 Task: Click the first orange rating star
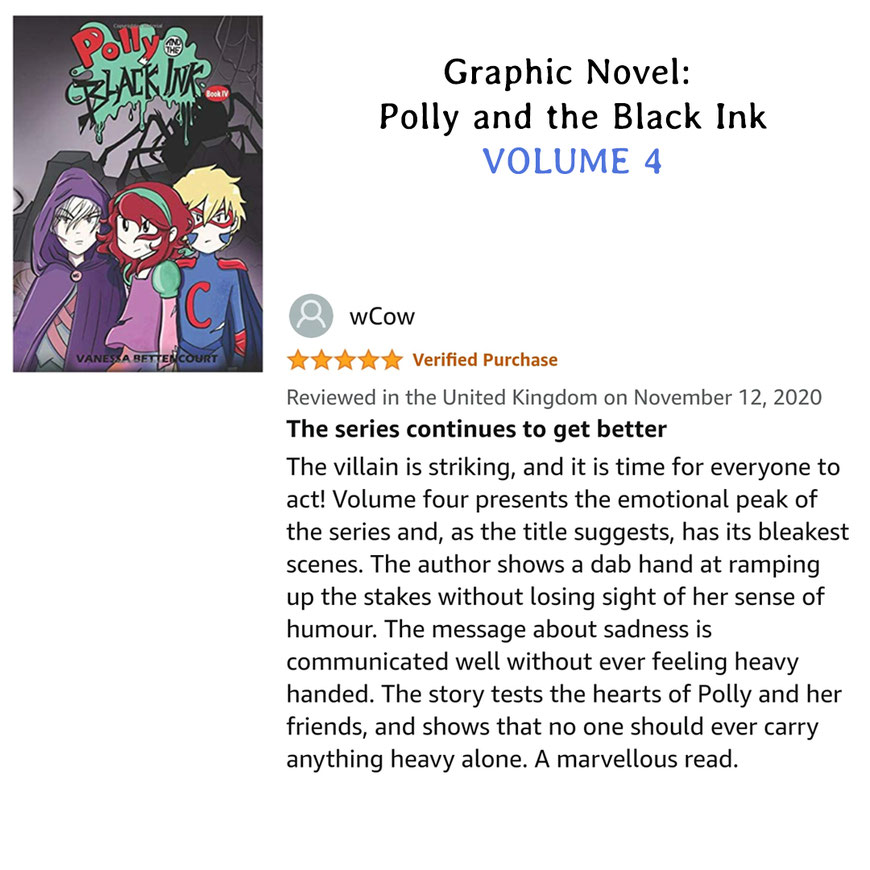pos(298,360)
